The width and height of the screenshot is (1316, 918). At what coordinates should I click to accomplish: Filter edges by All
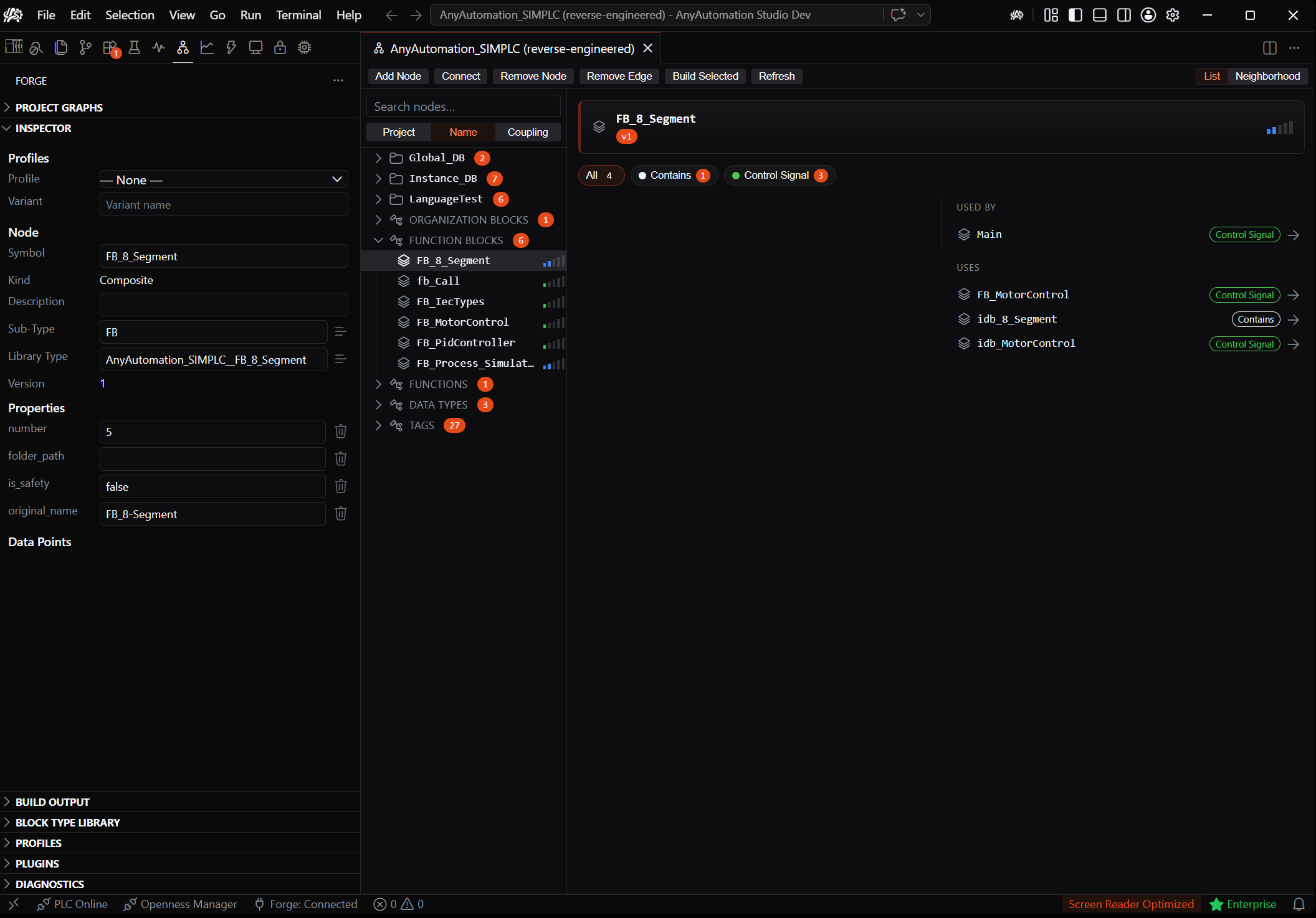(601, 176)
